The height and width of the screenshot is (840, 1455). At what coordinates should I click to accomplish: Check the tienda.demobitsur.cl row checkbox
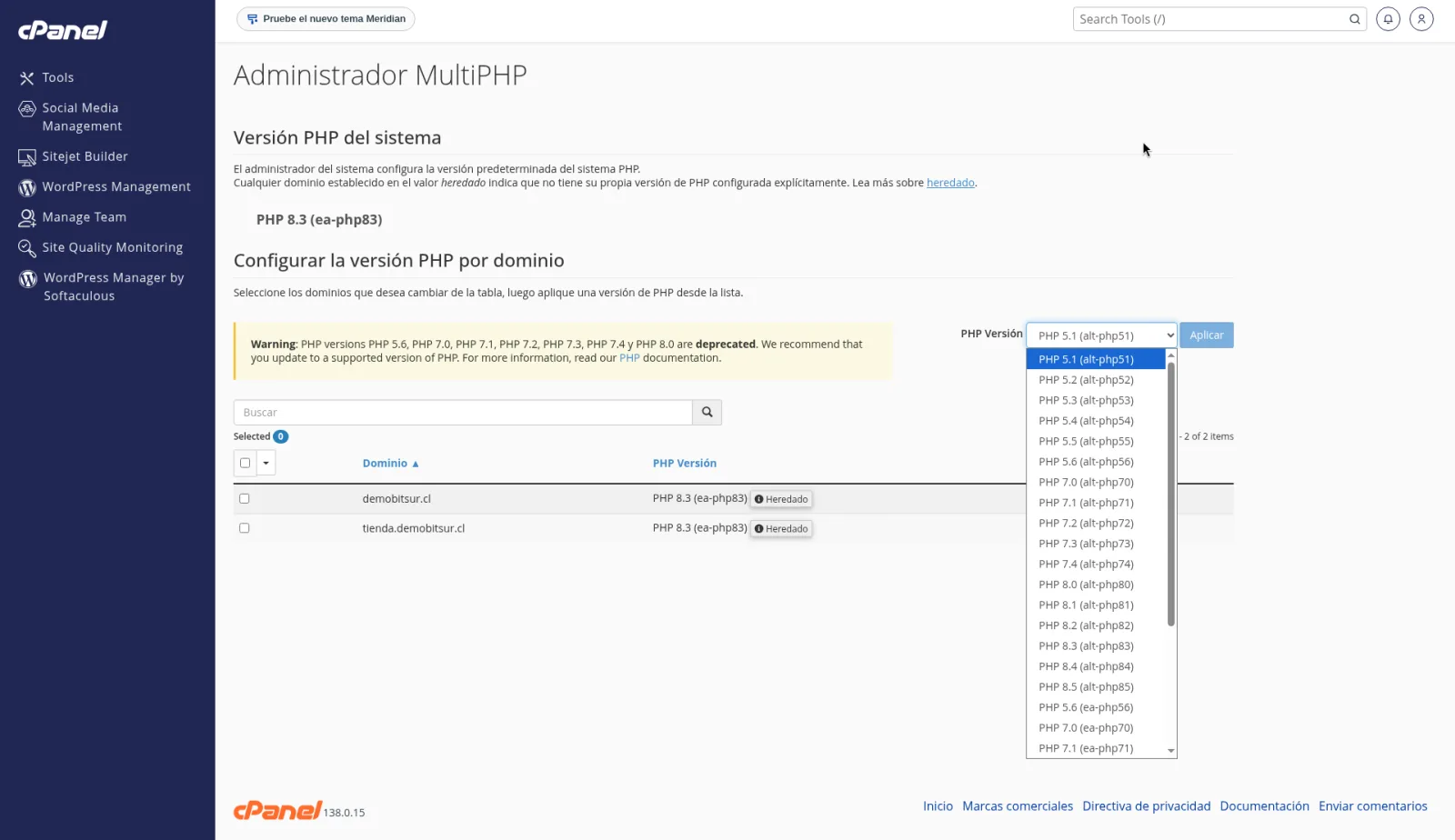coord(244,528)
